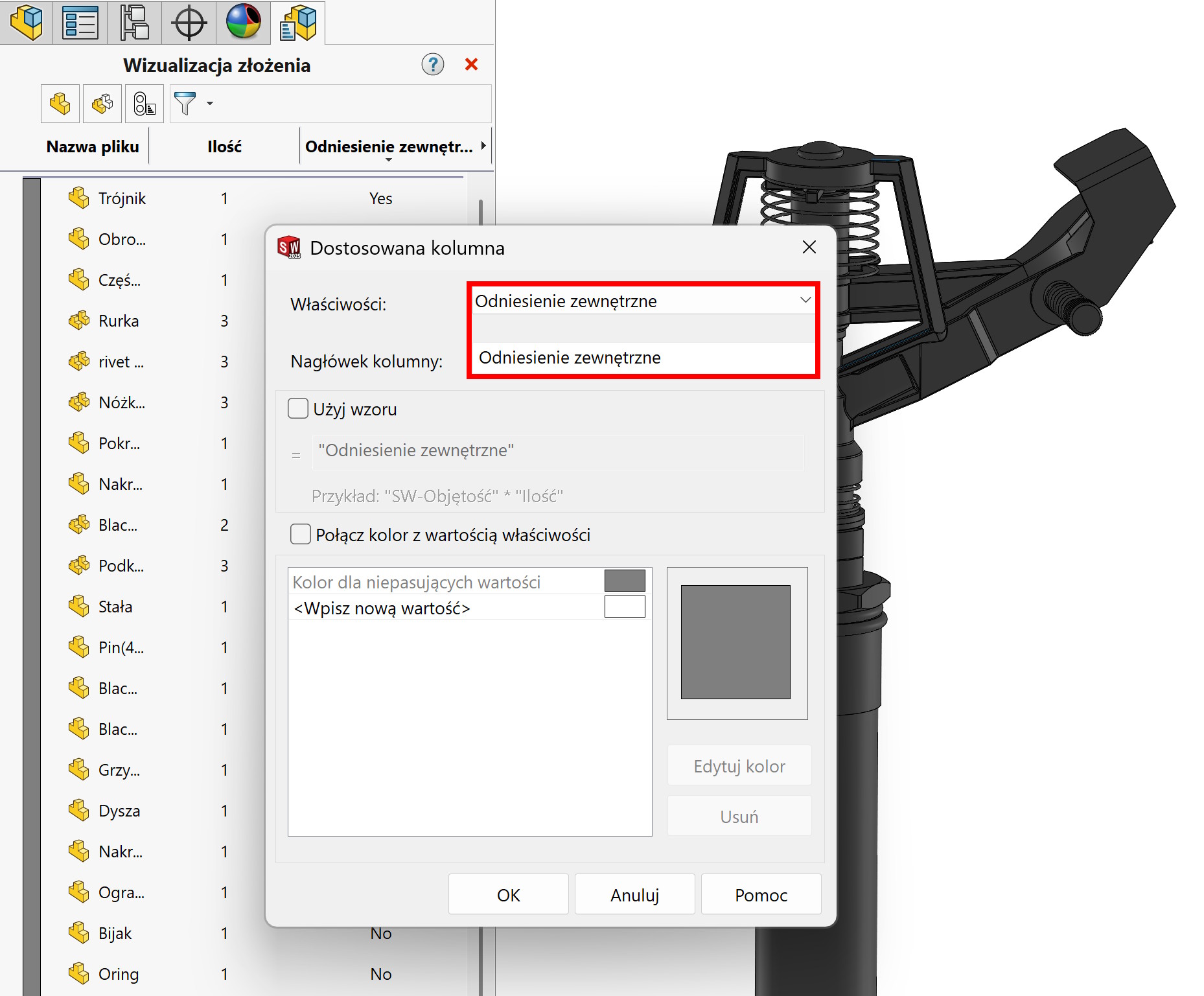Click arrow right of Odniesienie zewnętrzne header
The height and width of the screenshot is (996, 1204).
point(483,146)
